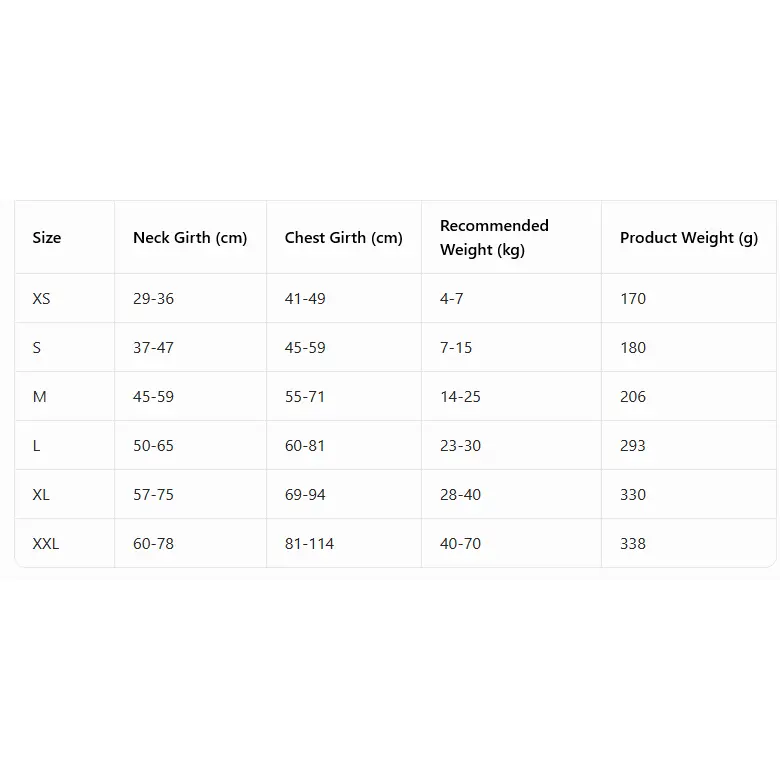Select the S size cell

tap(37, 348)
